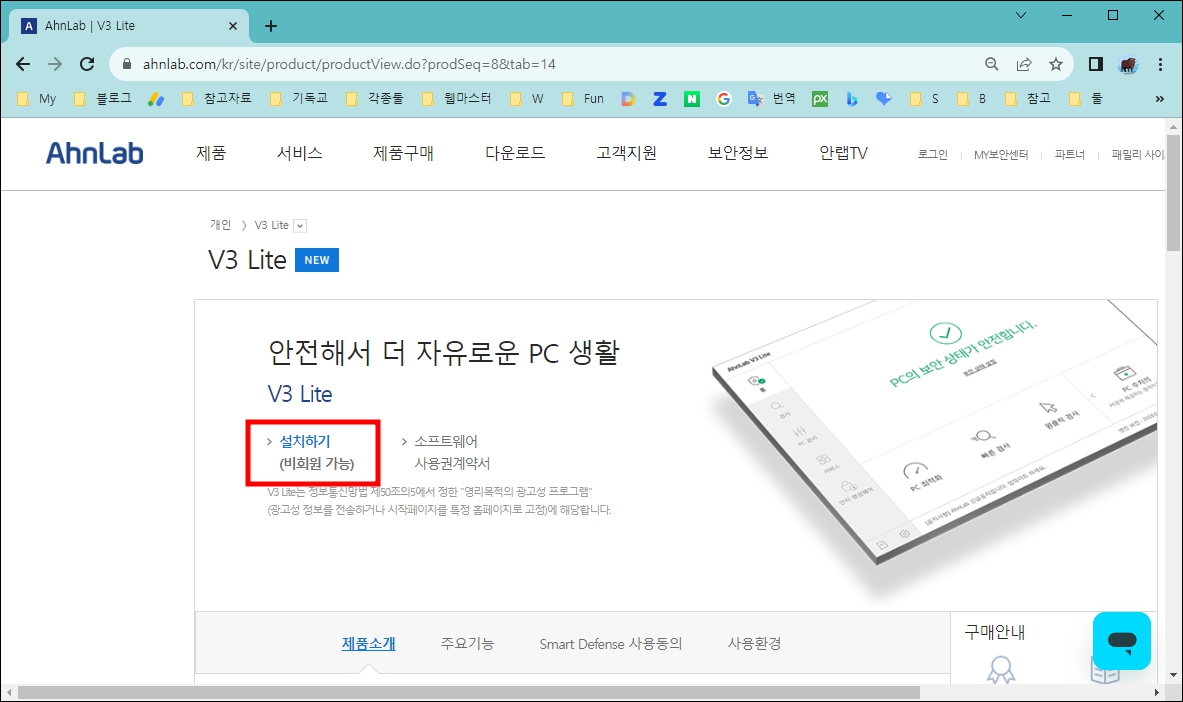Viewport: 1183px width, 702px height.
Task: Click the vertical scrollbar thumb
Action: coord(1173,192)
